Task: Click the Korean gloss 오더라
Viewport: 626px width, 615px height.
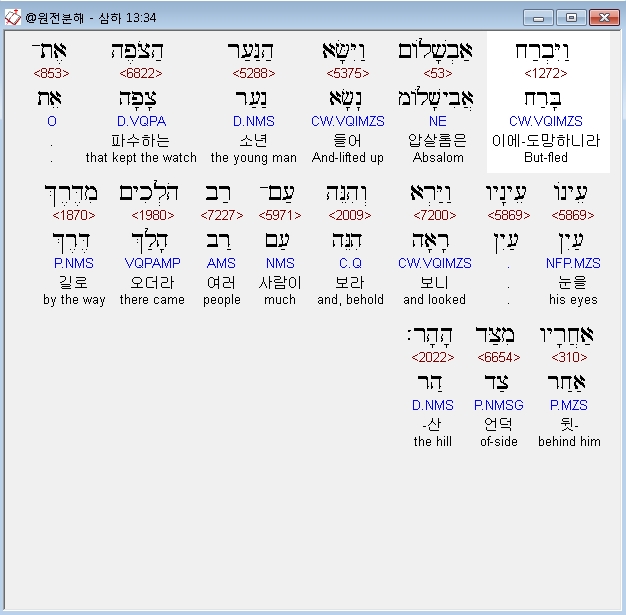Action: coord(152,282)
